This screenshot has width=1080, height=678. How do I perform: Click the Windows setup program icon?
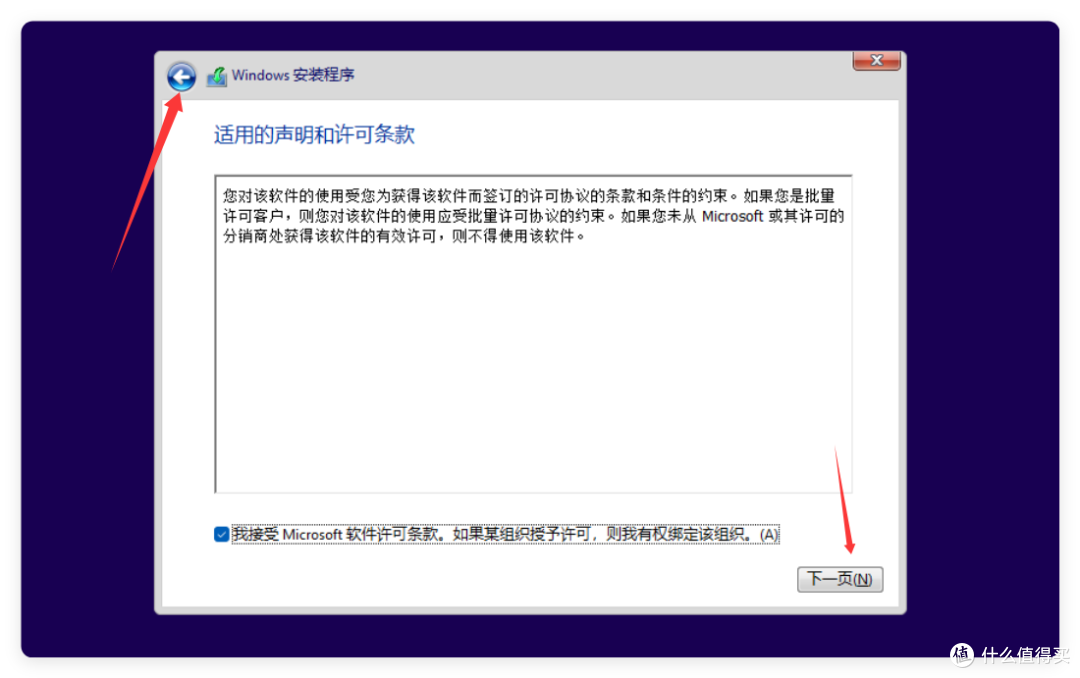pyautogui.click(x=217, y=76)
